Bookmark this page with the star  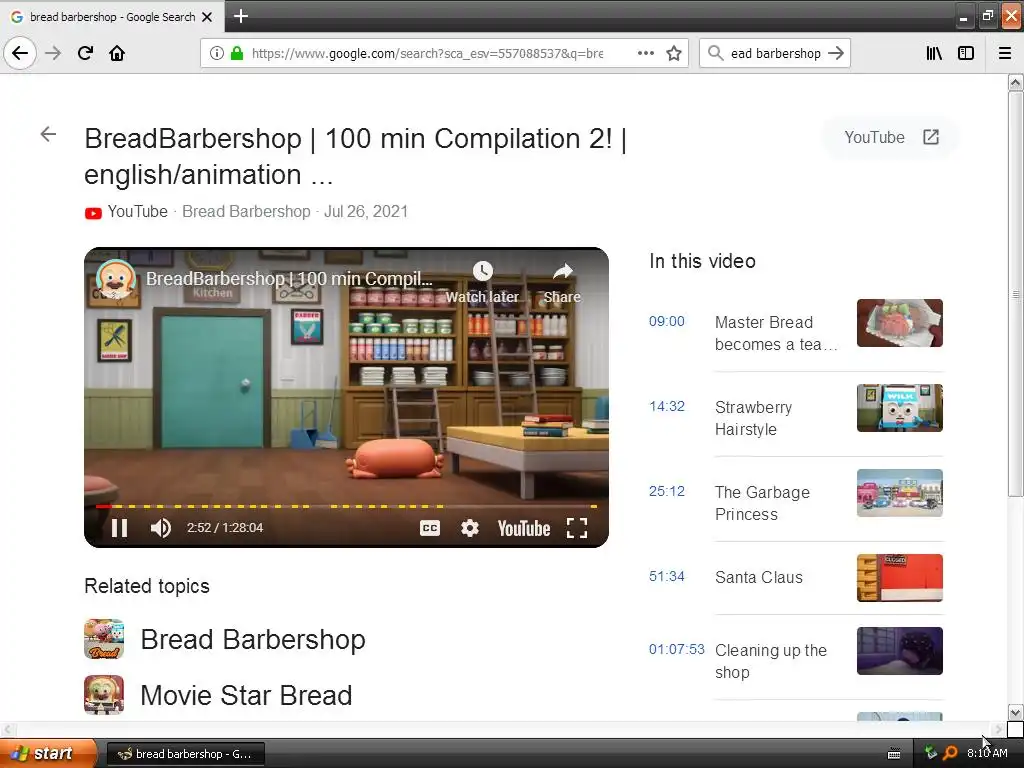tap(674, 53)
